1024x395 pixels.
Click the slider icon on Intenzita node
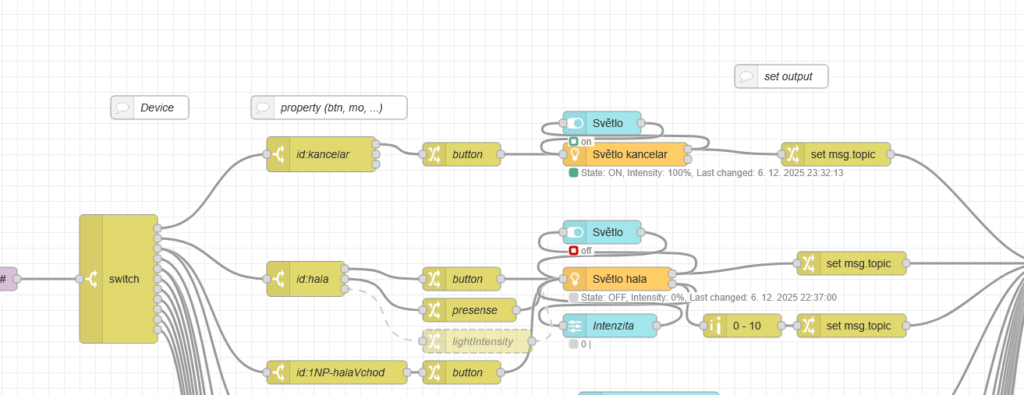click(x=575, y=325)
